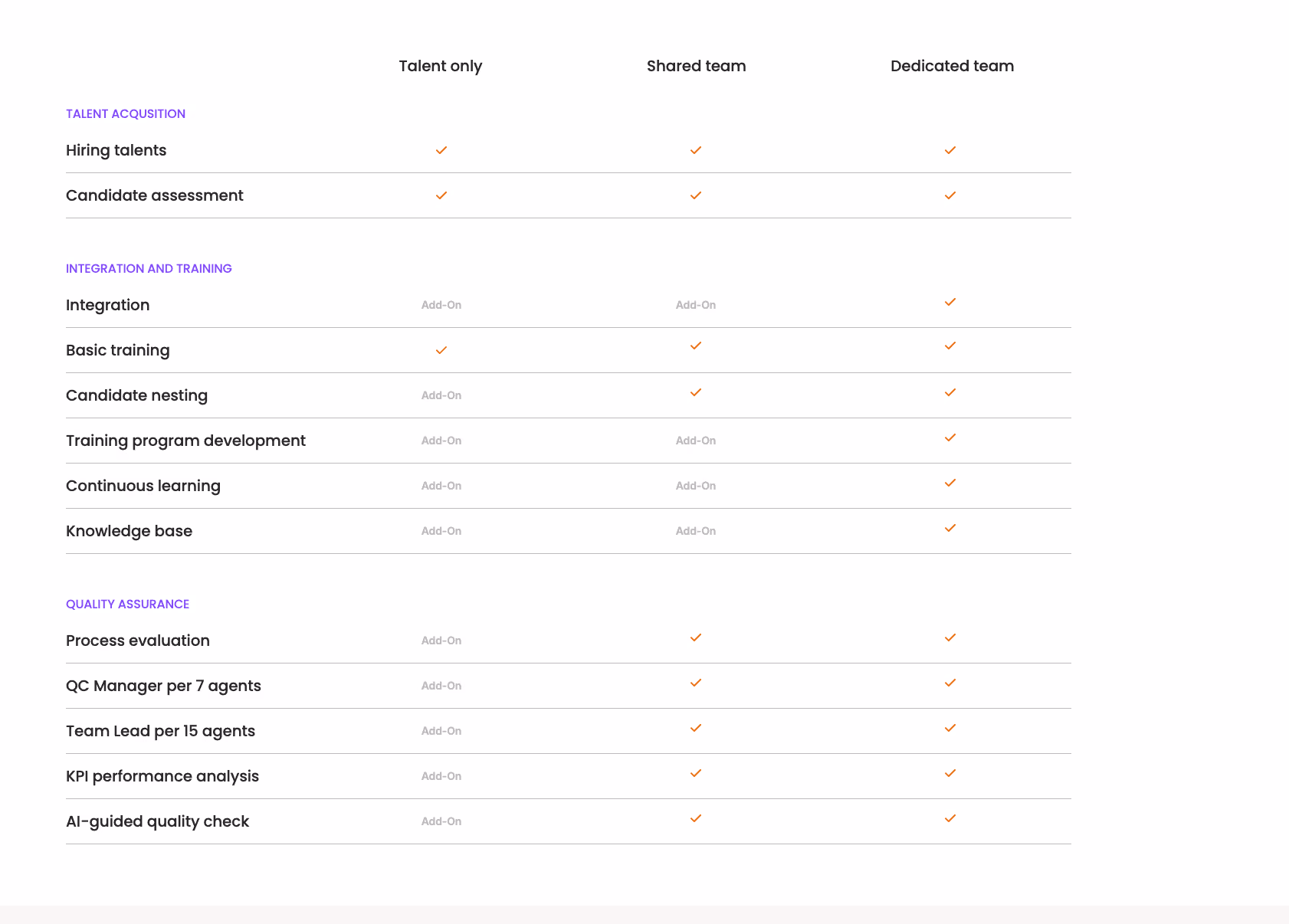
Task: Click the AI-guided quality check row label
Action: click(158, 822)
